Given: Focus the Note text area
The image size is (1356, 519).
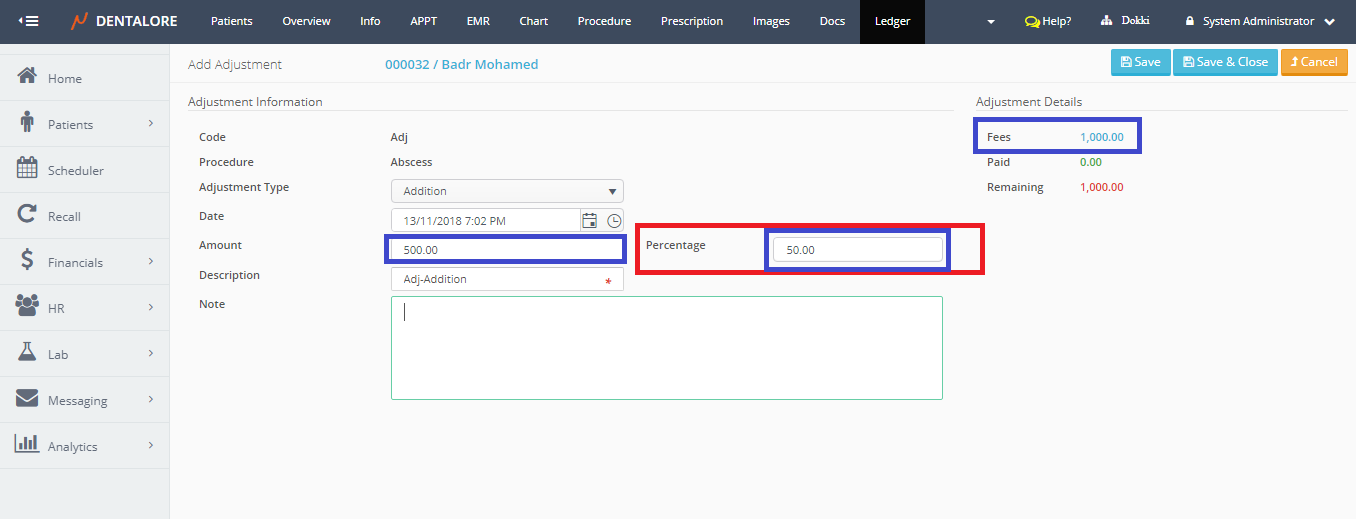Looking at the screenshot, I should (x=666, y=348).
